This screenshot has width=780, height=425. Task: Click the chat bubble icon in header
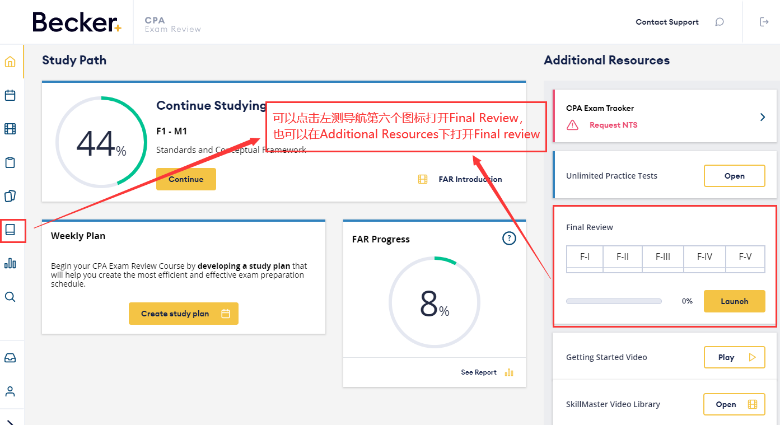pyautogui.click(x=719, y=22)
